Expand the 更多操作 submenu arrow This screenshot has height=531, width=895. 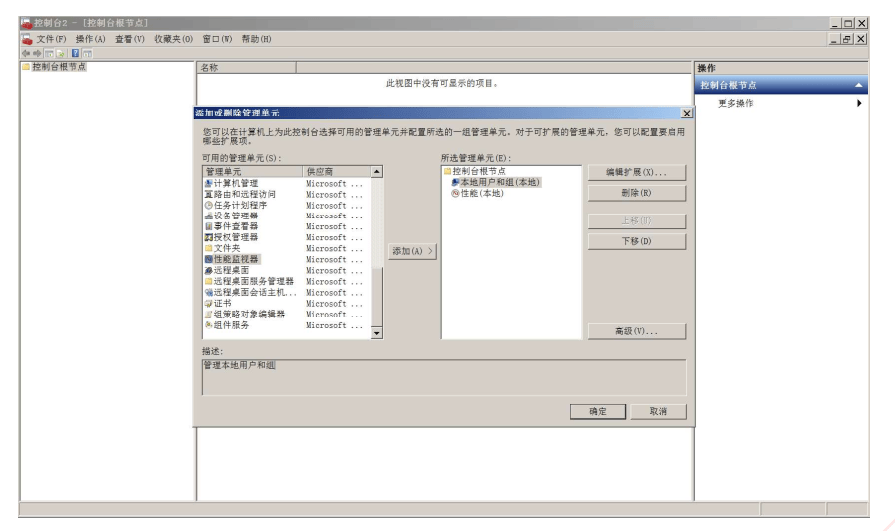[x=859, y=103]
